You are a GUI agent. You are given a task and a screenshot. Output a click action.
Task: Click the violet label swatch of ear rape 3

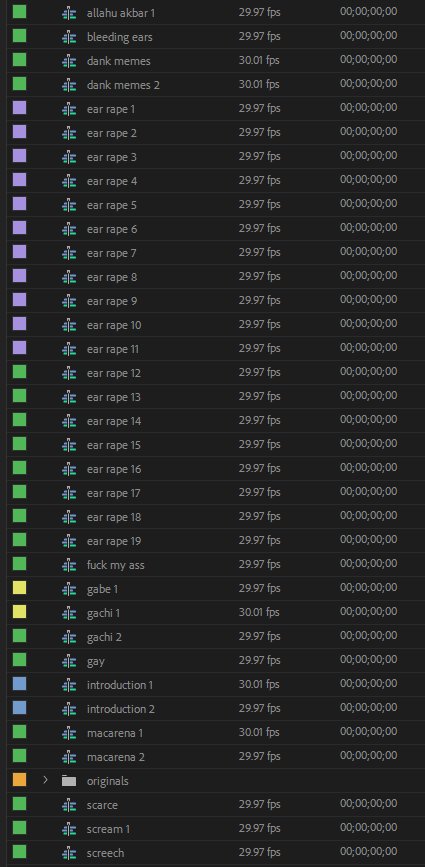click(x=19, y=155)
